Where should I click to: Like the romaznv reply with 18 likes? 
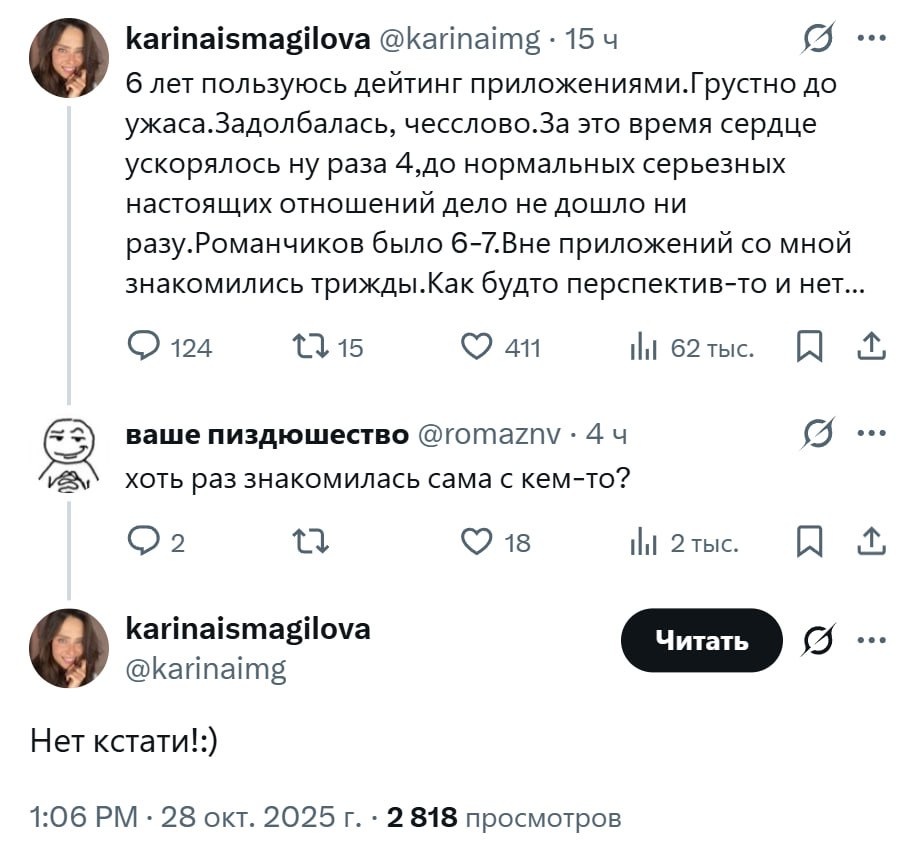(476, 542)
